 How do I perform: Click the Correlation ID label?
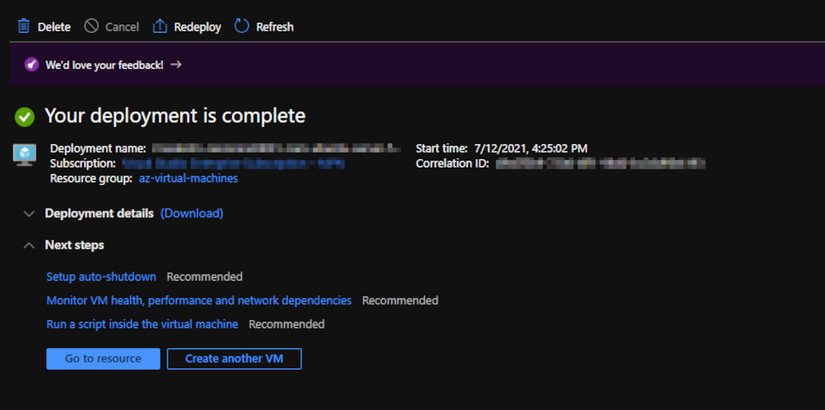click(452, 164)
